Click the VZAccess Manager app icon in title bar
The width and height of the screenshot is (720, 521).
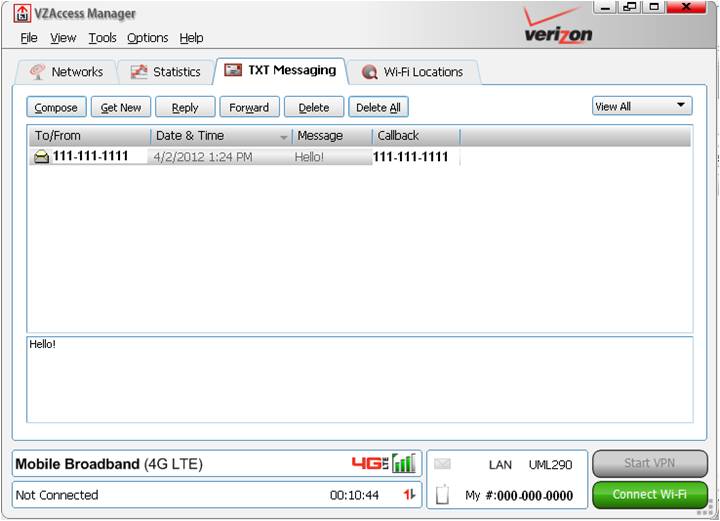[x=22, y=13]
